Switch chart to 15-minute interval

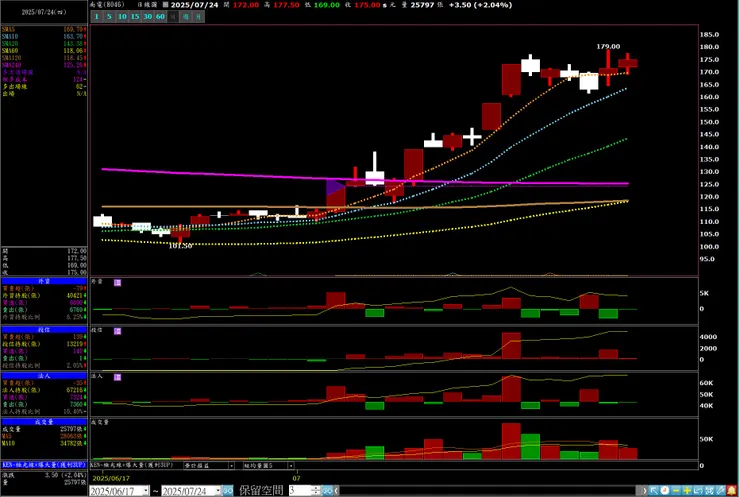(x=135, y=17)
